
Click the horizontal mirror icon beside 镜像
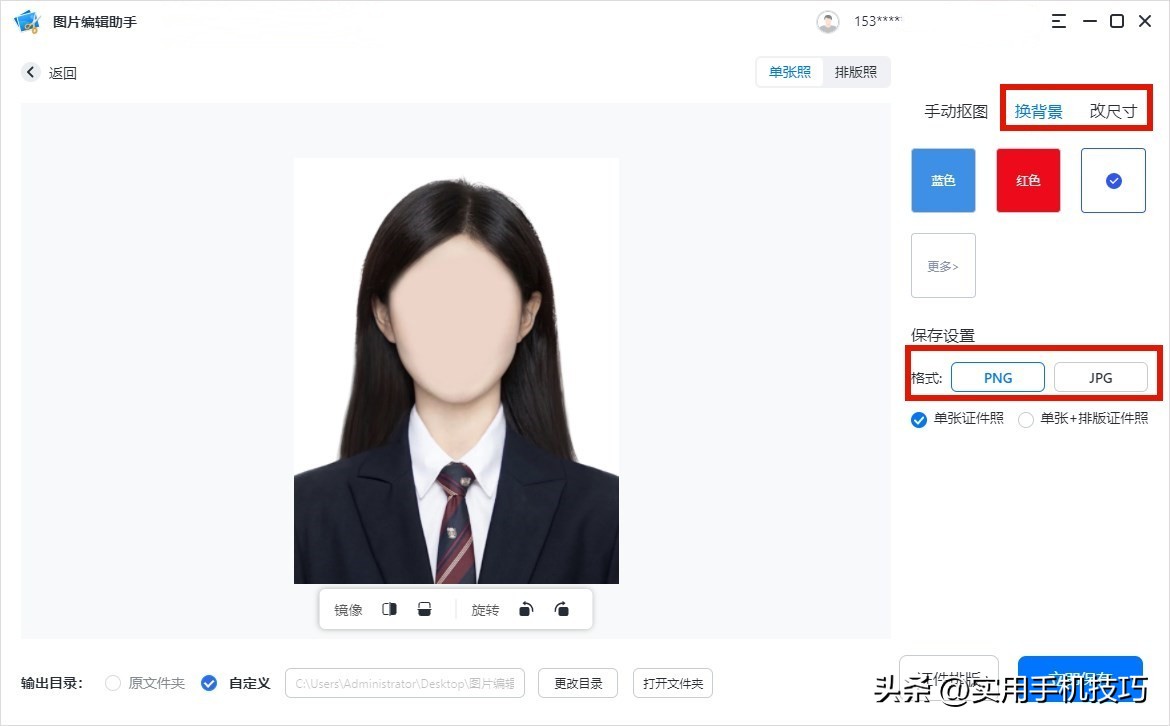tap(389, 608)
